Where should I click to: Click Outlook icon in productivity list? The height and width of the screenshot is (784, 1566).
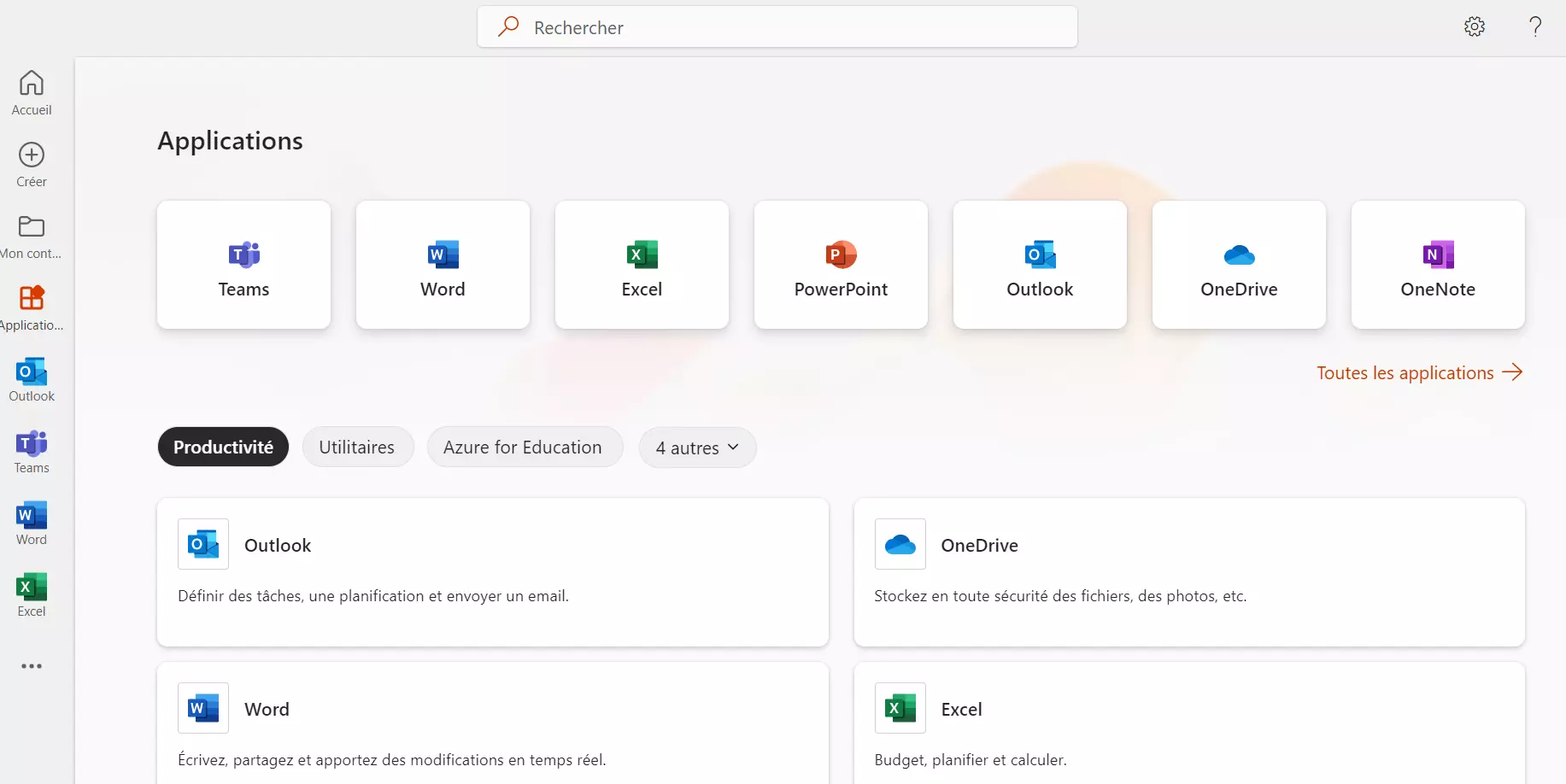pos(203,544)
